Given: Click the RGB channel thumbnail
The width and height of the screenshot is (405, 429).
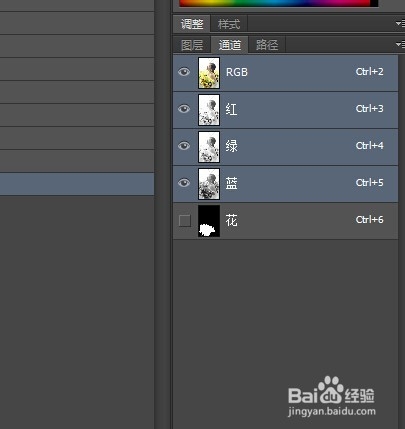Looking at the screenshot, I should click(x=209, y=73).
